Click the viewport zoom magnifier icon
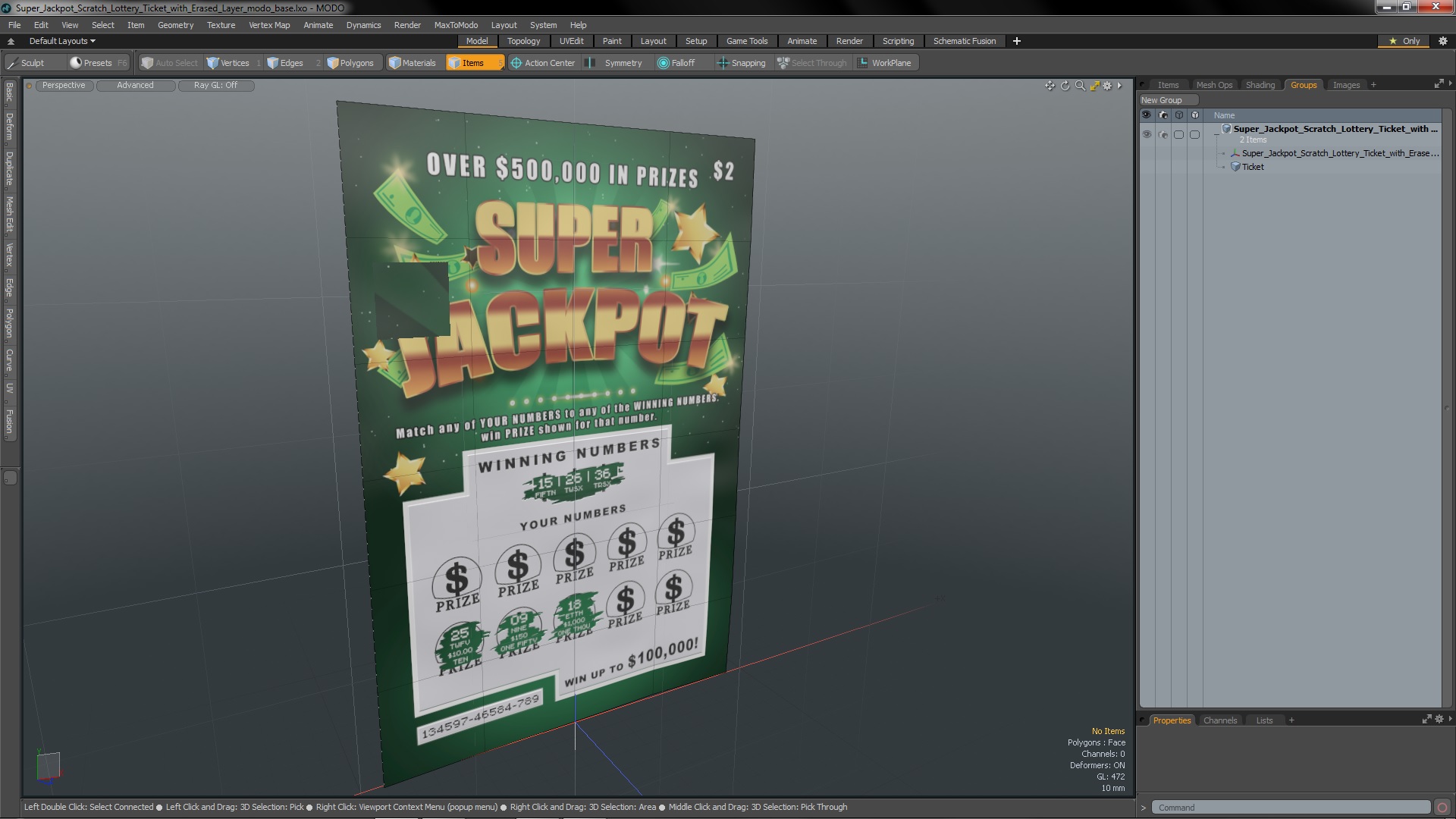This screenshot has width=1456, height=819. tap(1080, 86)
